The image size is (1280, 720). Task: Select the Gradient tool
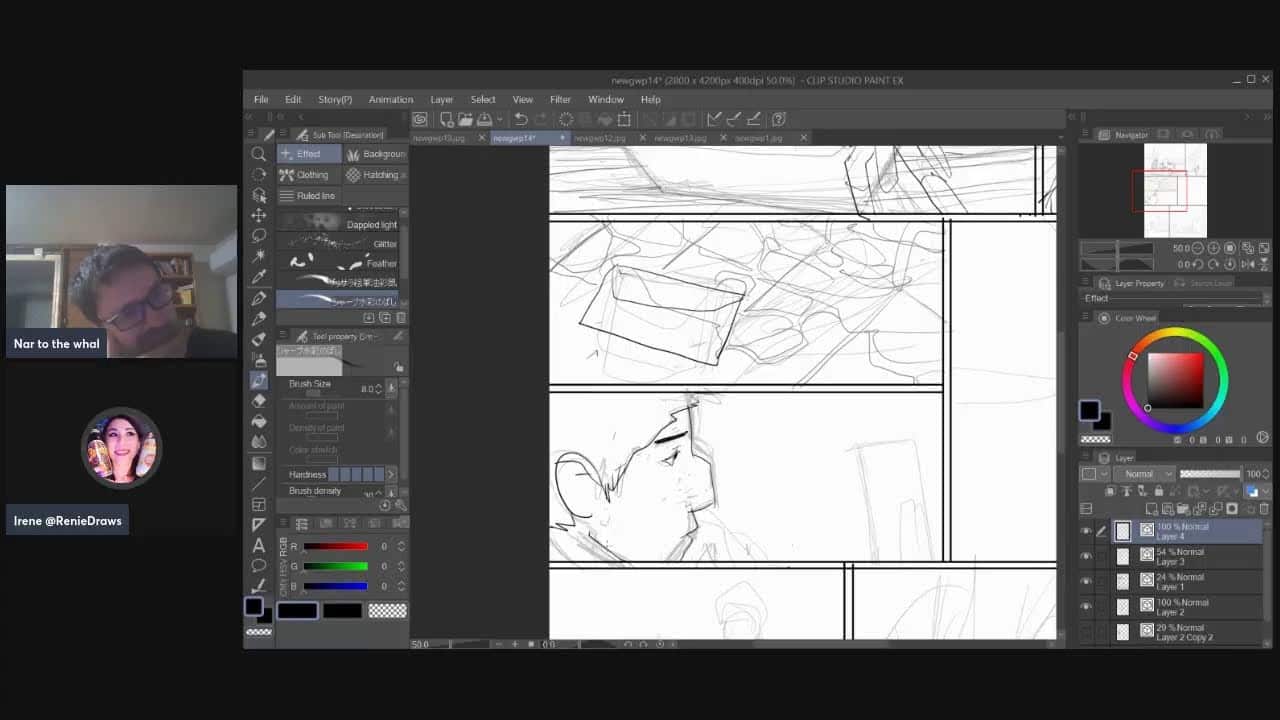tap(259, 463)
